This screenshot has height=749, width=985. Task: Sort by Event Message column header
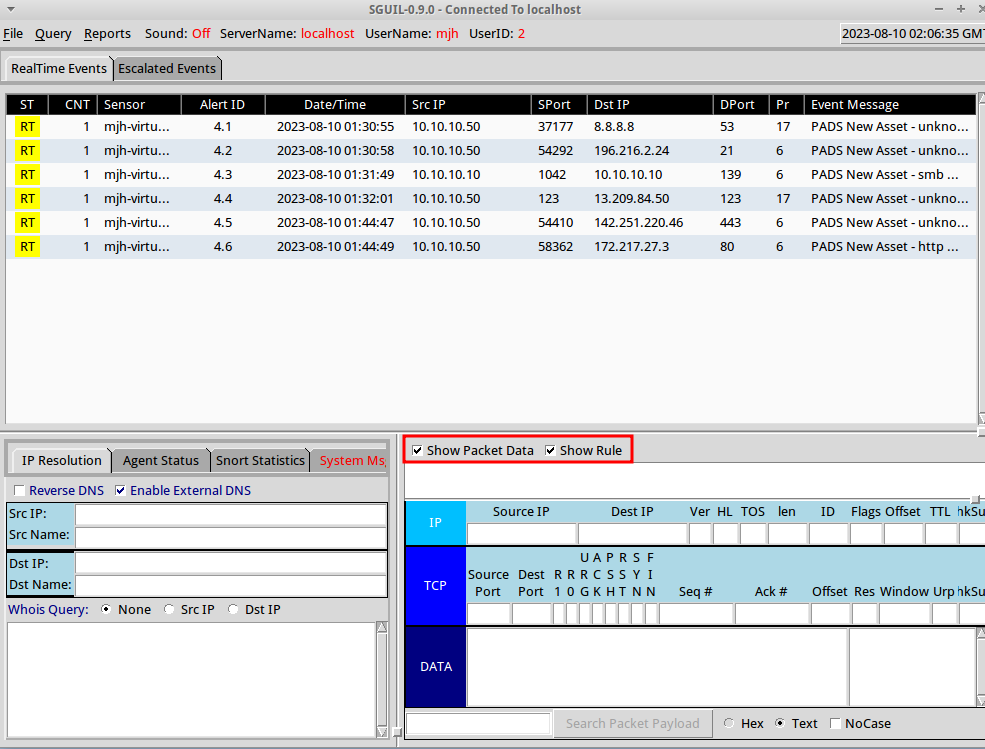tap(890, 104)
